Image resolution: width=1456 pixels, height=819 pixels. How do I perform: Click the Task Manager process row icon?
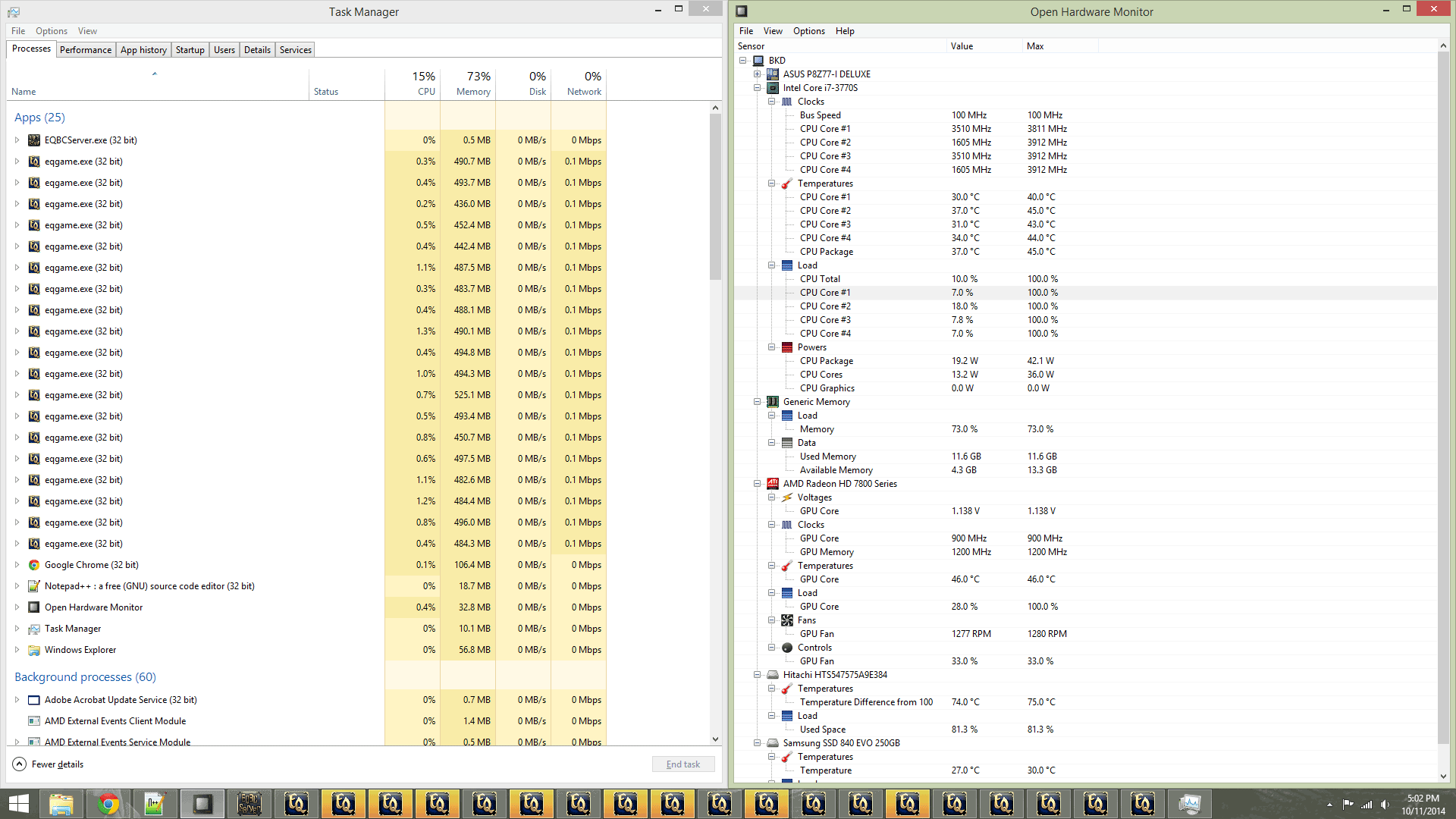coord(34,629)
